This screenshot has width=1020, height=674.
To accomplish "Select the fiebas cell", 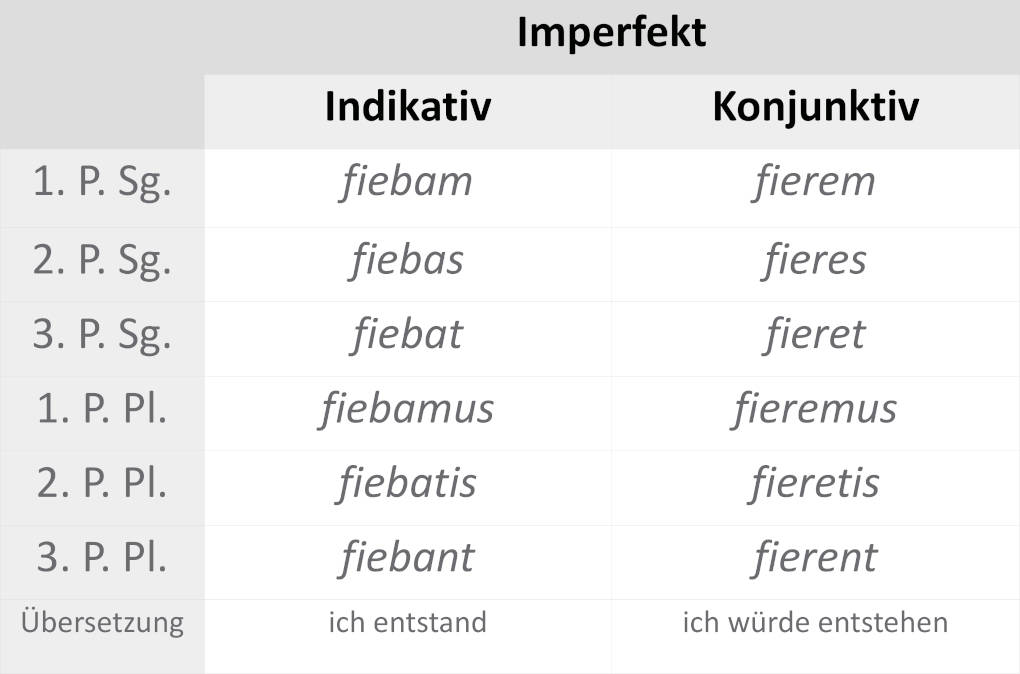I will [x=407, y=260].
